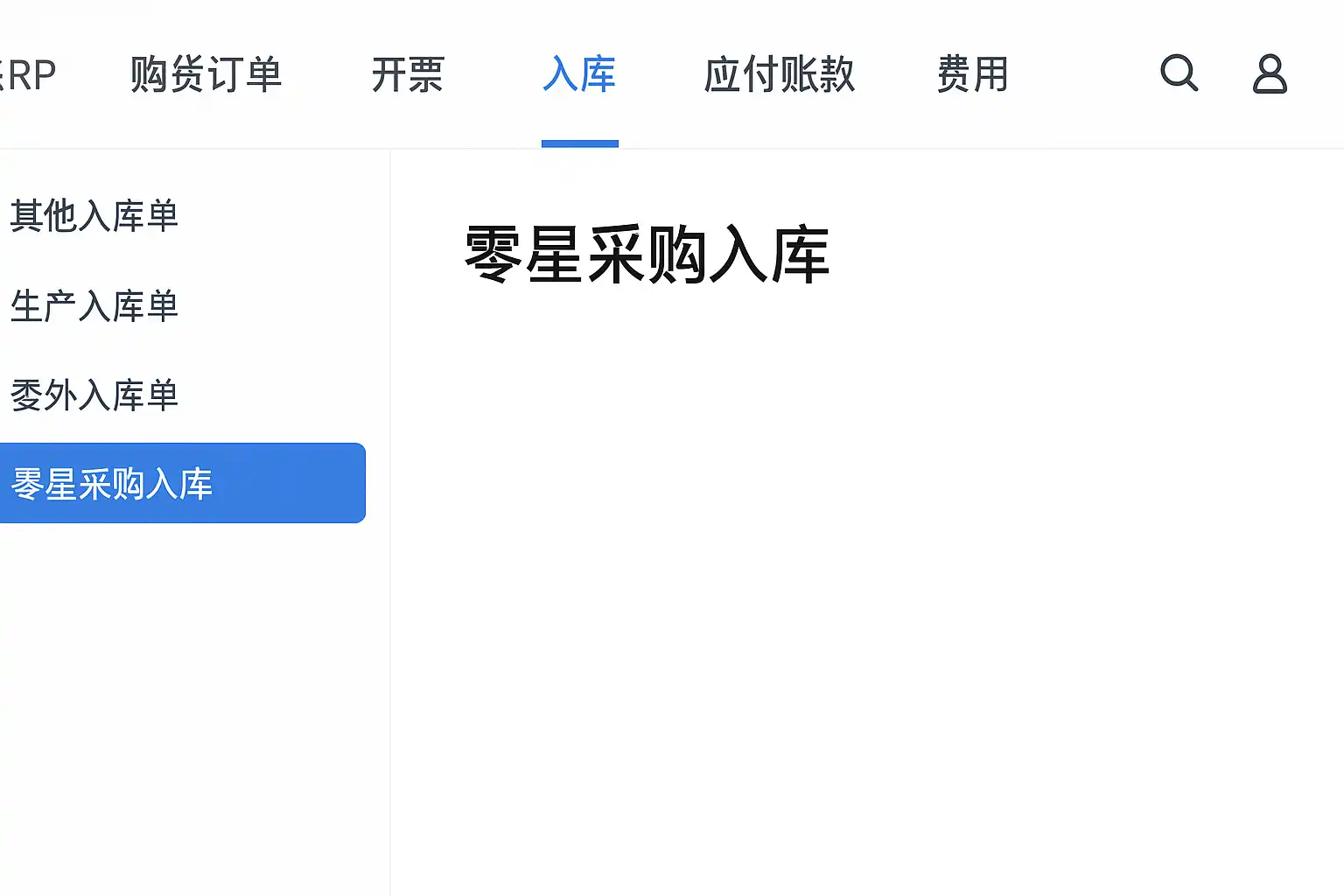The image size is (1344, 896).
Task: Click the magnifying glass search icon
Action: pos(1179,73)
